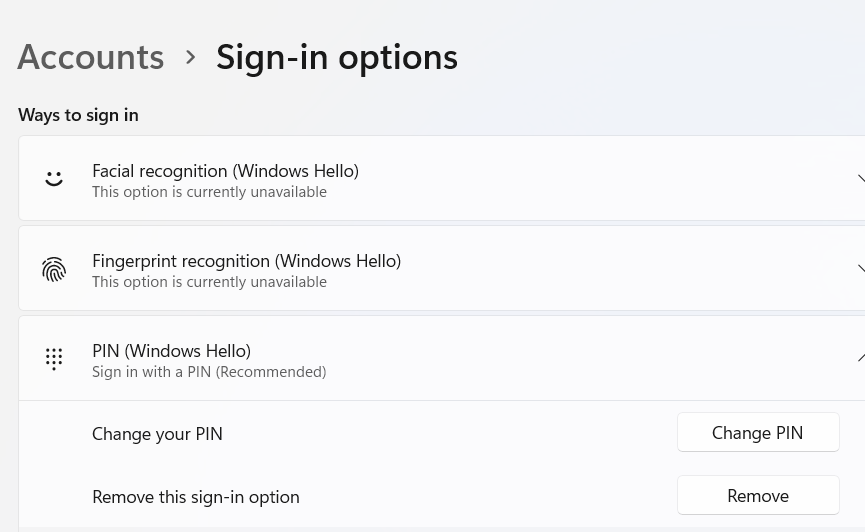
Task: Click the Remove this sign-in option label
Action: 196,497
